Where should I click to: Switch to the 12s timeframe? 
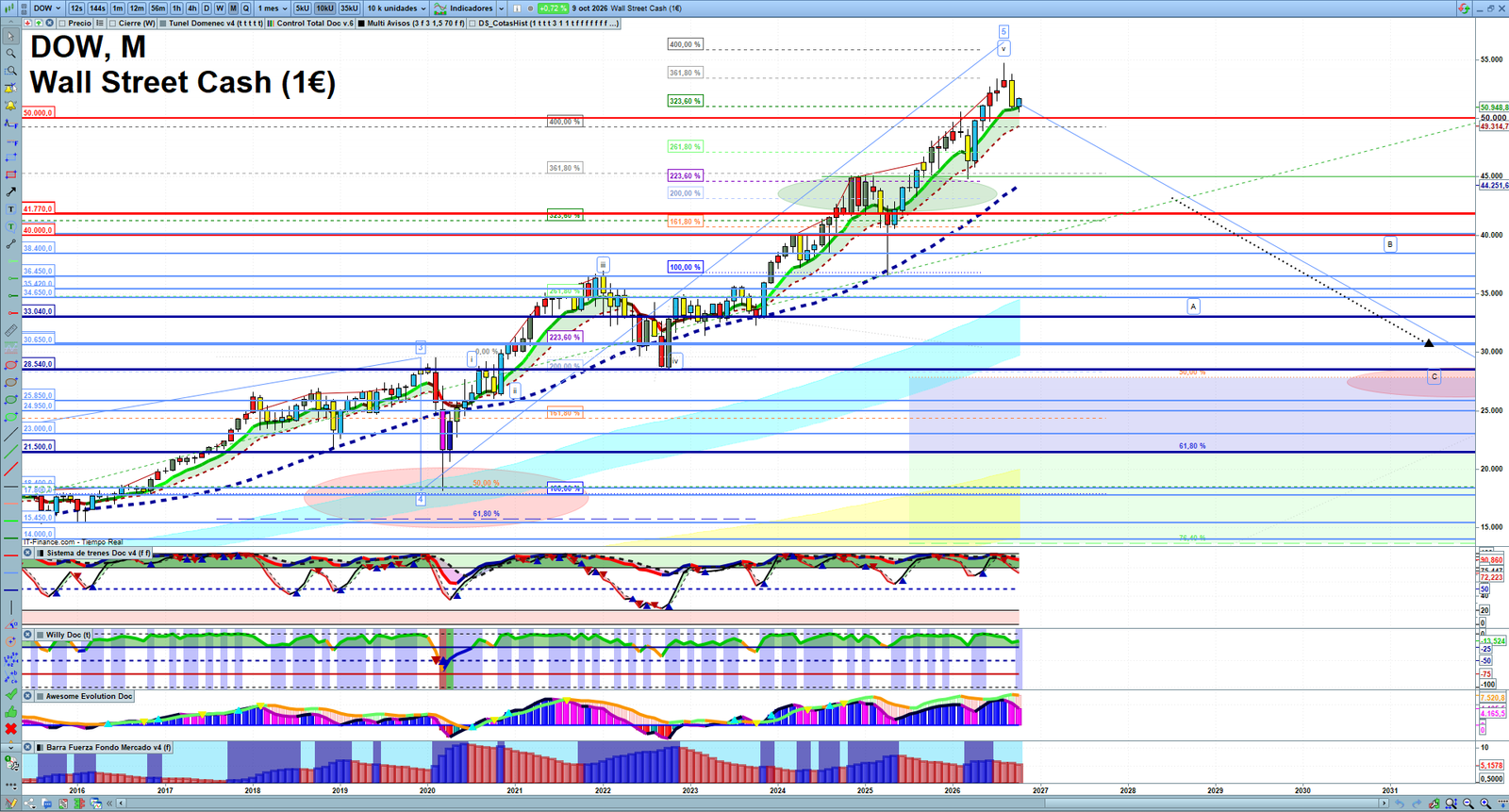click(76, 8)
